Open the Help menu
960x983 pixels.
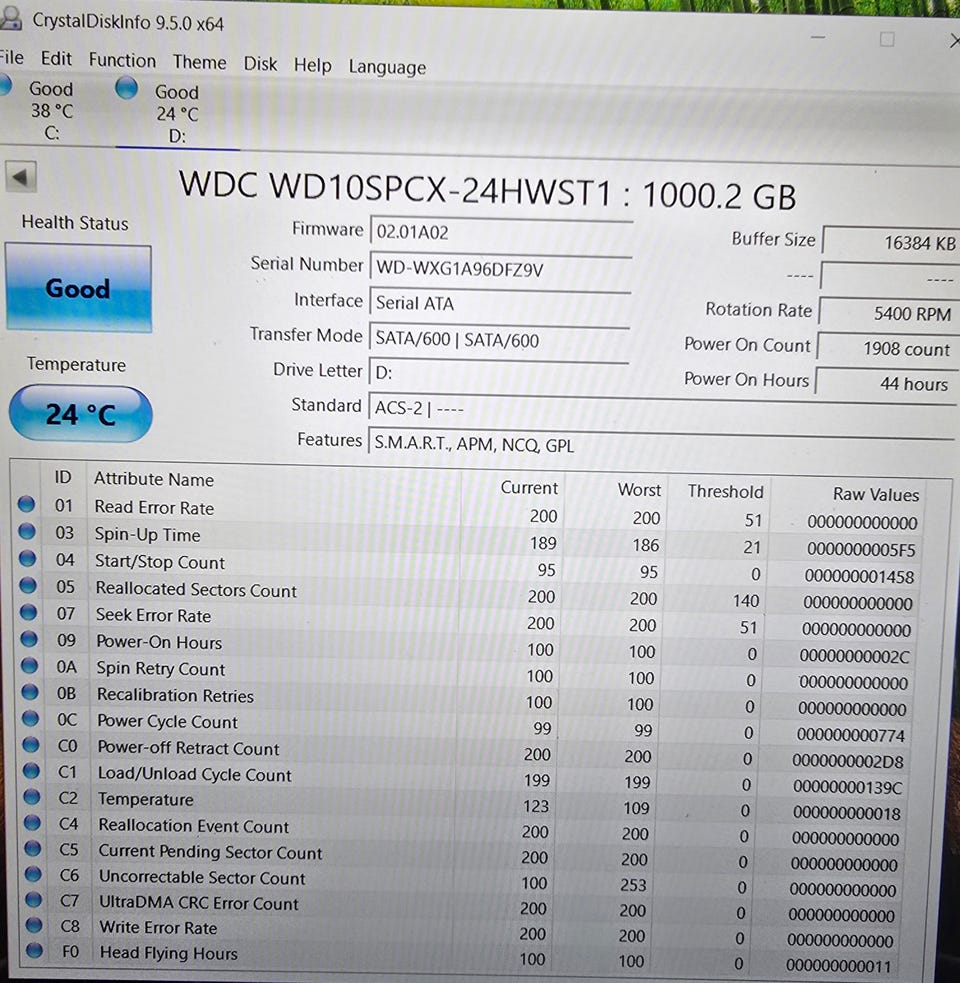tap(312, 65)
